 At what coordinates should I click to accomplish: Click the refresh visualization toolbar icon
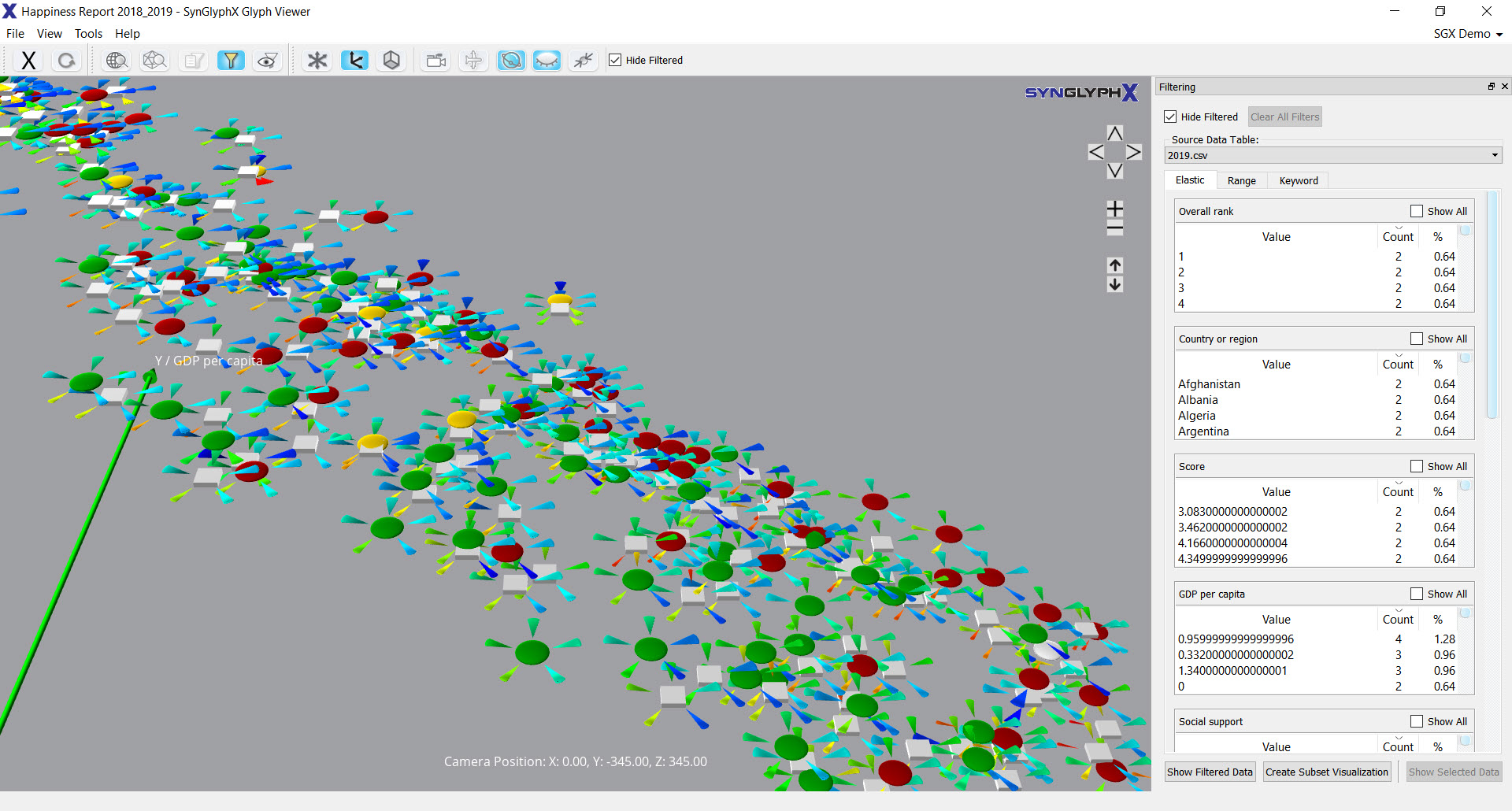coord(66,61)
